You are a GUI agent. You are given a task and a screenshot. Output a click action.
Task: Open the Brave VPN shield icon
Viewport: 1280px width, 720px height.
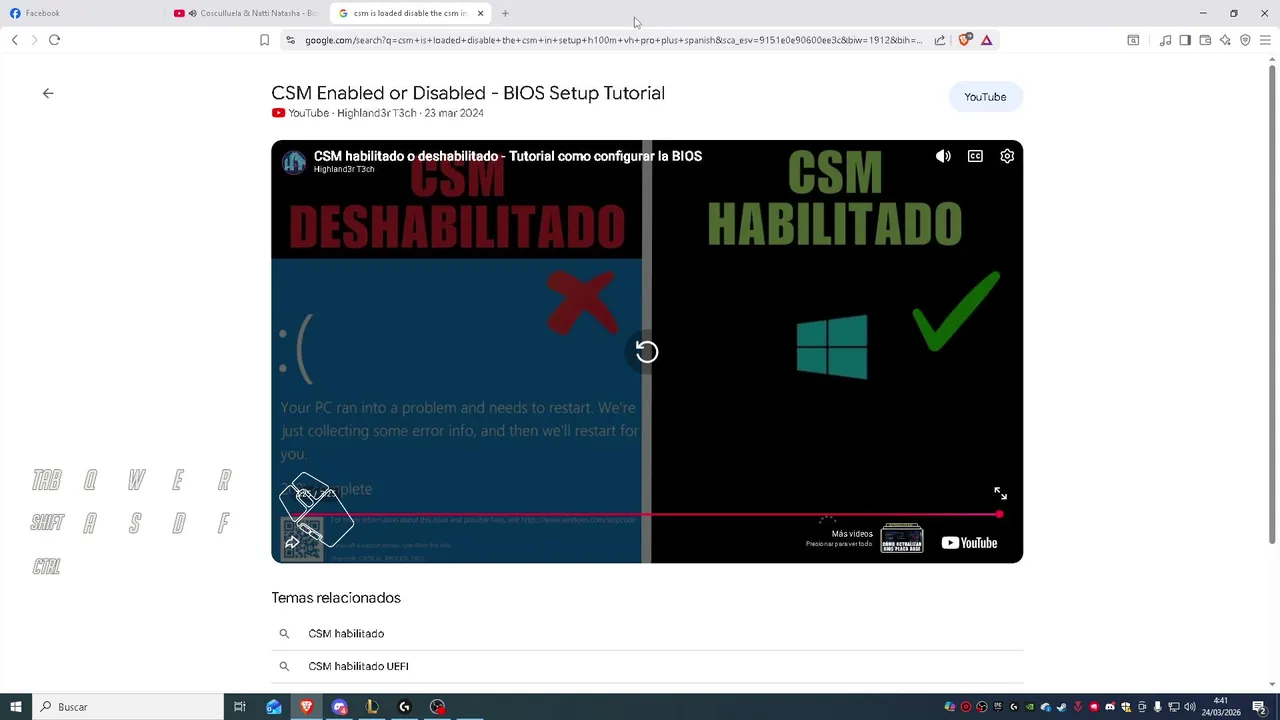coord(1245,40)
